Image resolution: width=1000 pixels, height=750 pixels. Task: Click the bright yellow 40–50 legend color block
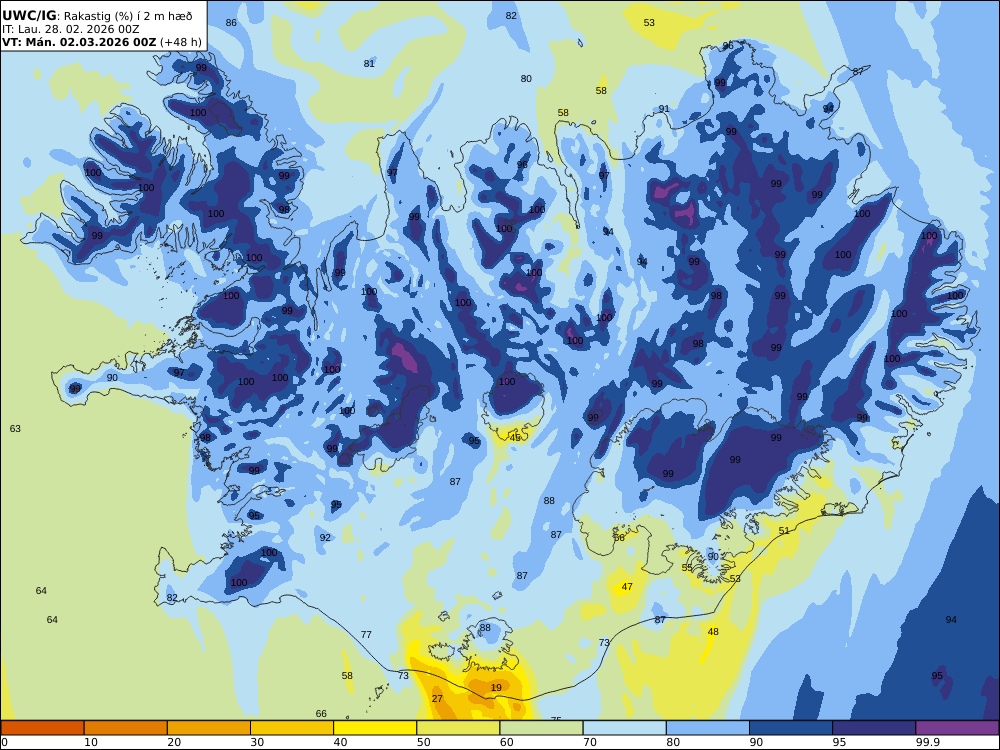tap(375, 728)
